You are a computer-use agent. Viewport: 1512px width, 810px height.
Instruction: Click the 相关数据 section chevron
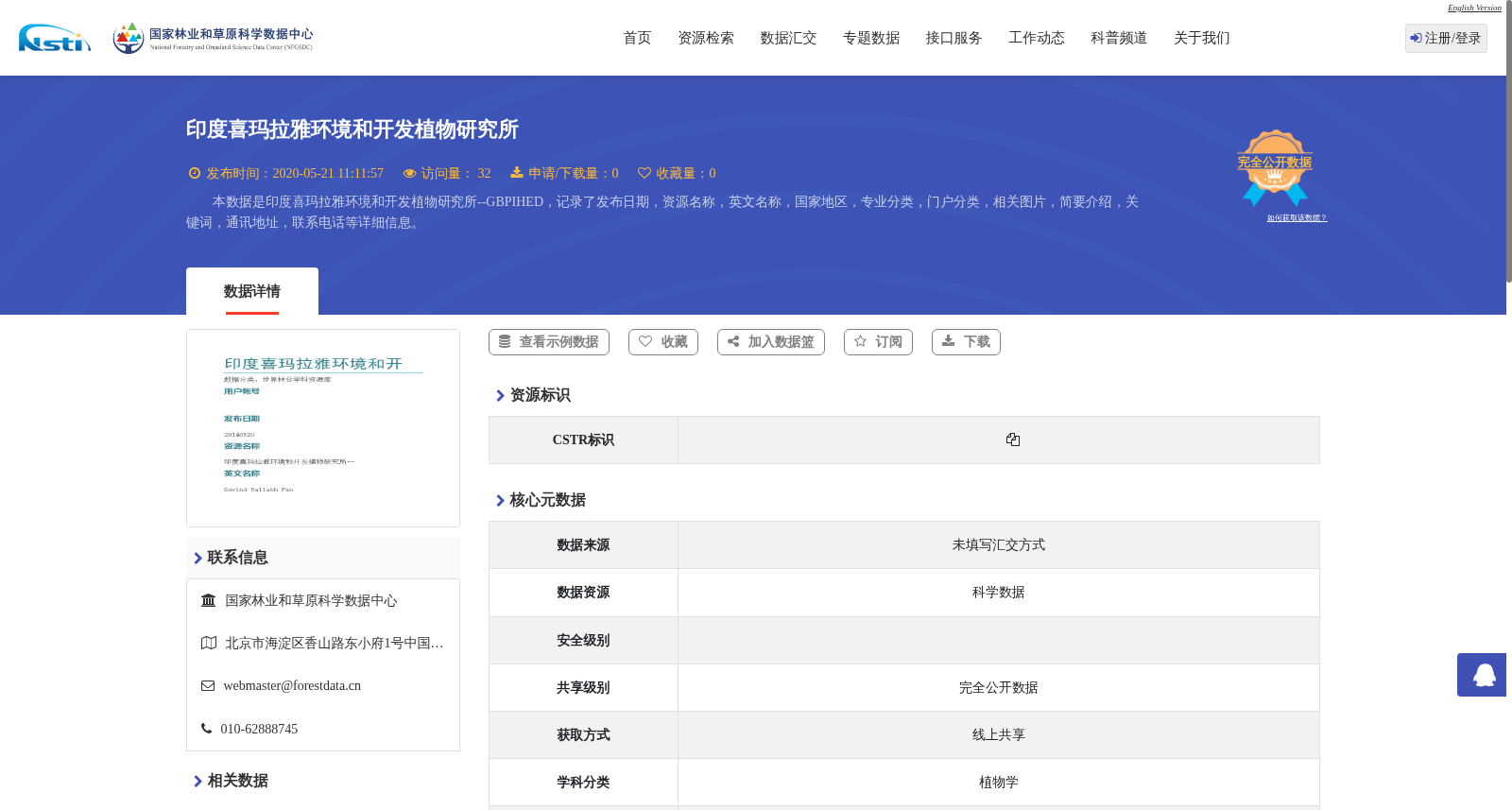pyautogui.click(x=198, y=781)
